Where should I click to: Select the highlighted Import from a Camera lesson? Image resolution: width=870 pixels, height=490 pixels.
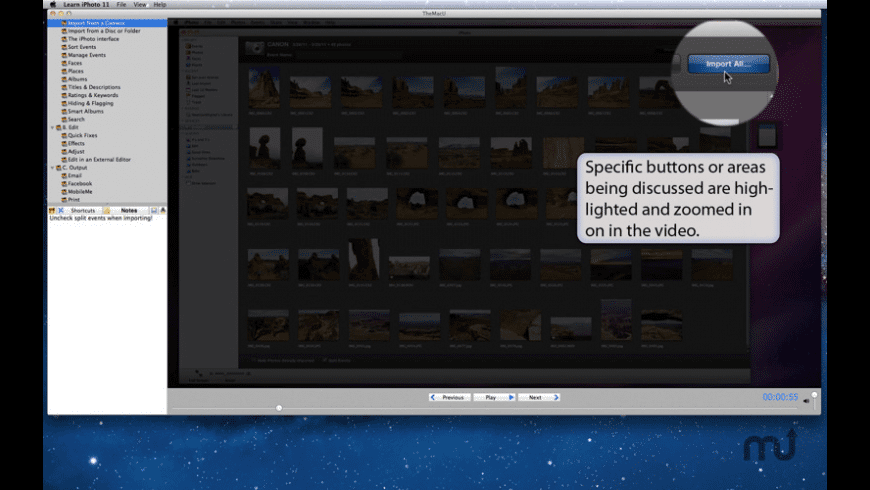pos(107,23)
